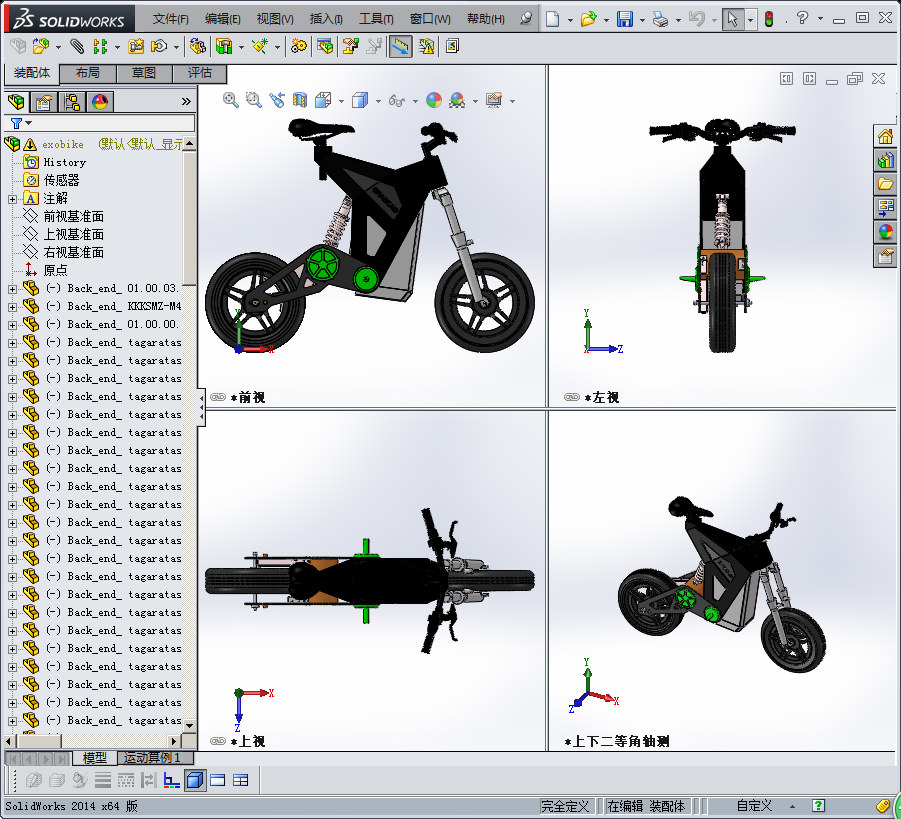Click the Print icon
The width and height of the screenshot is (901, 819).
[x=661, y=20]
